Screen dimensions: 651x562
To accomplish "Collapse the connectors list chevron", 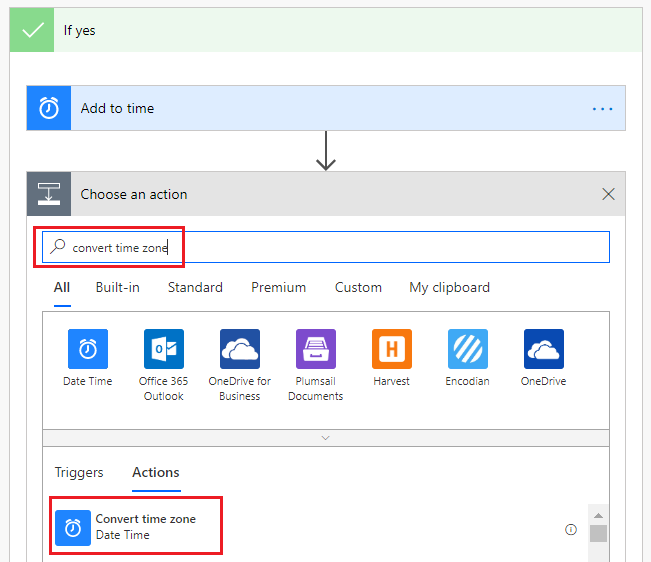I will point(325,438).
